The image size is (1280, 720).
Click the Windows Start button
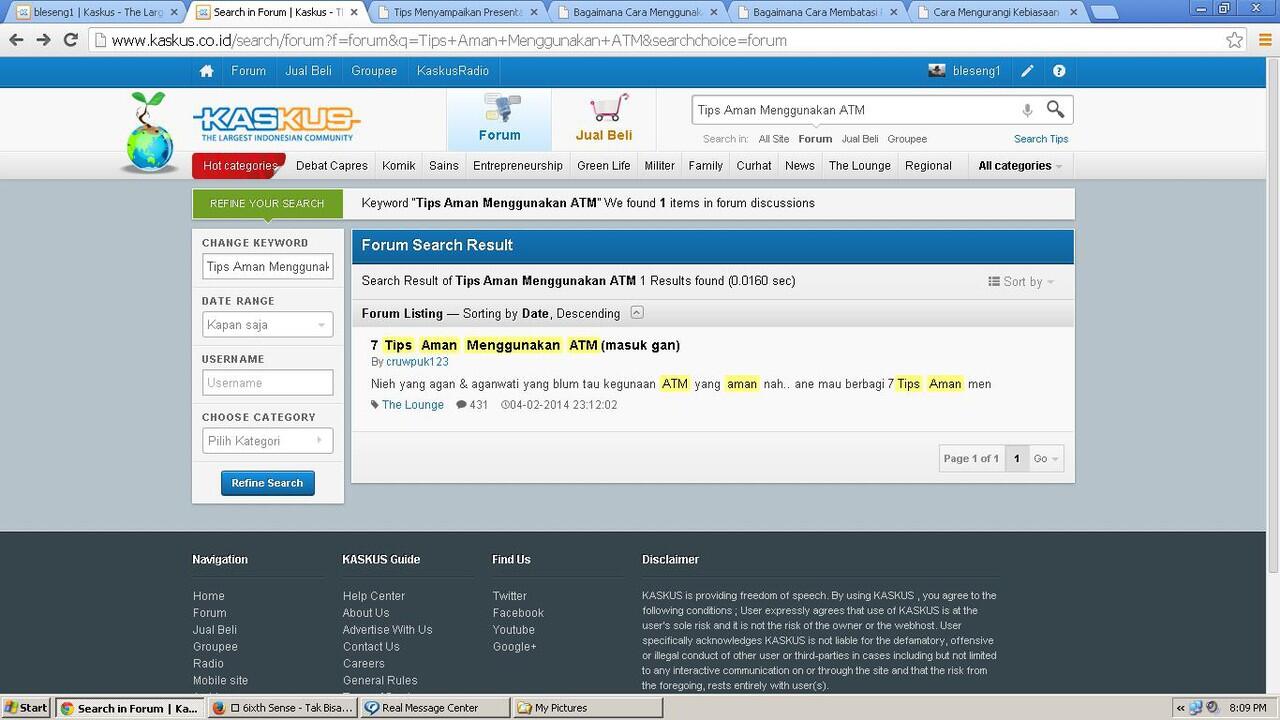click(x=26, y=708)
